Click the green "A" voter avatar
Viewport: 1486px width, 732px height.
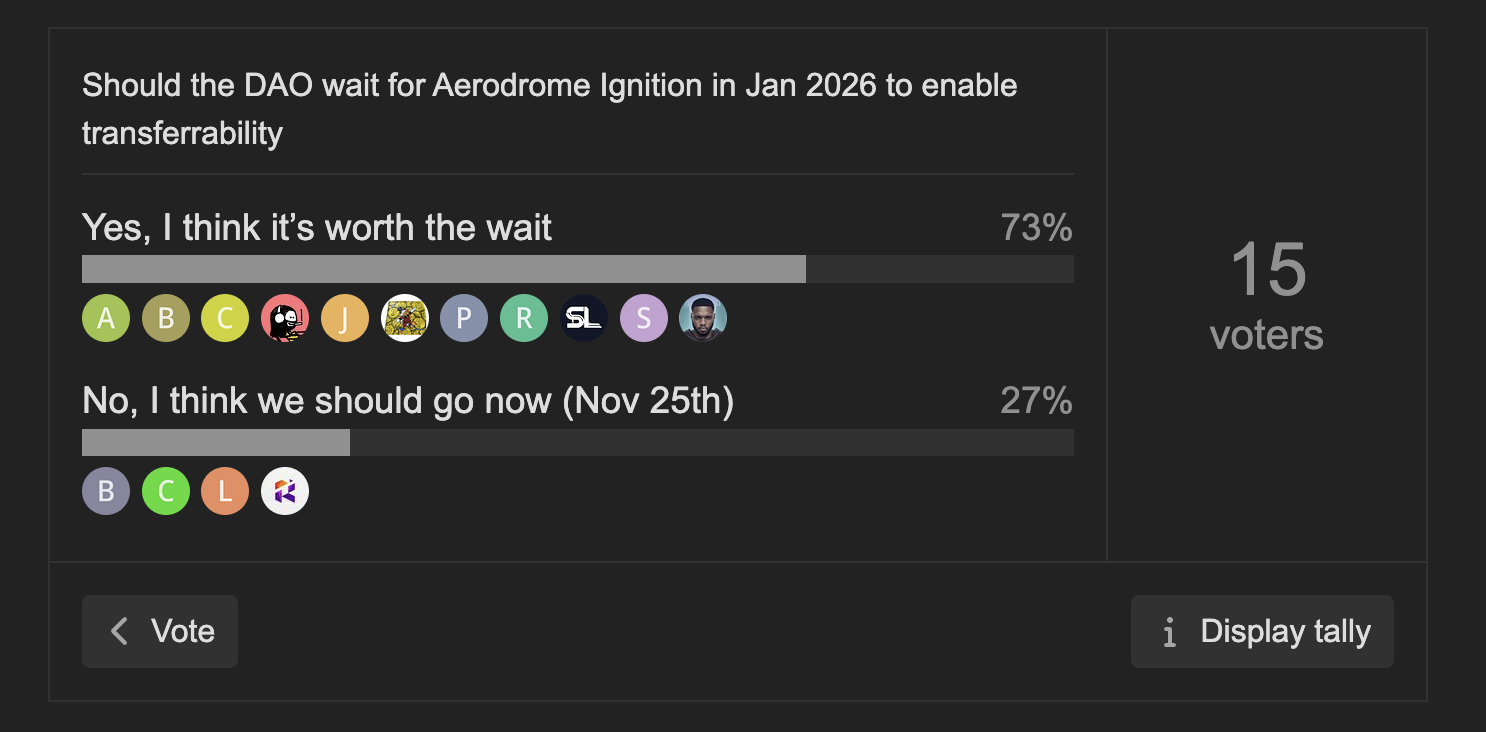(106, 319)
